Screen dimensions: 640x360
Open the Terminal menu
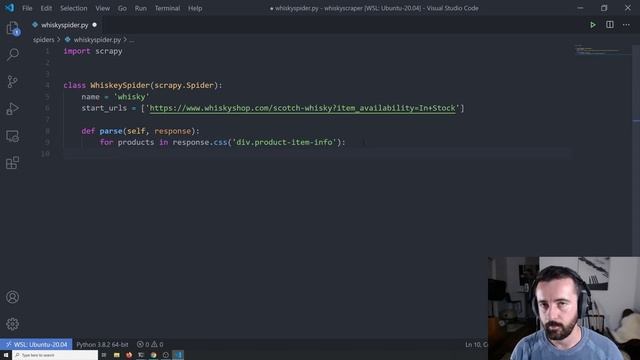pos(167,8)
